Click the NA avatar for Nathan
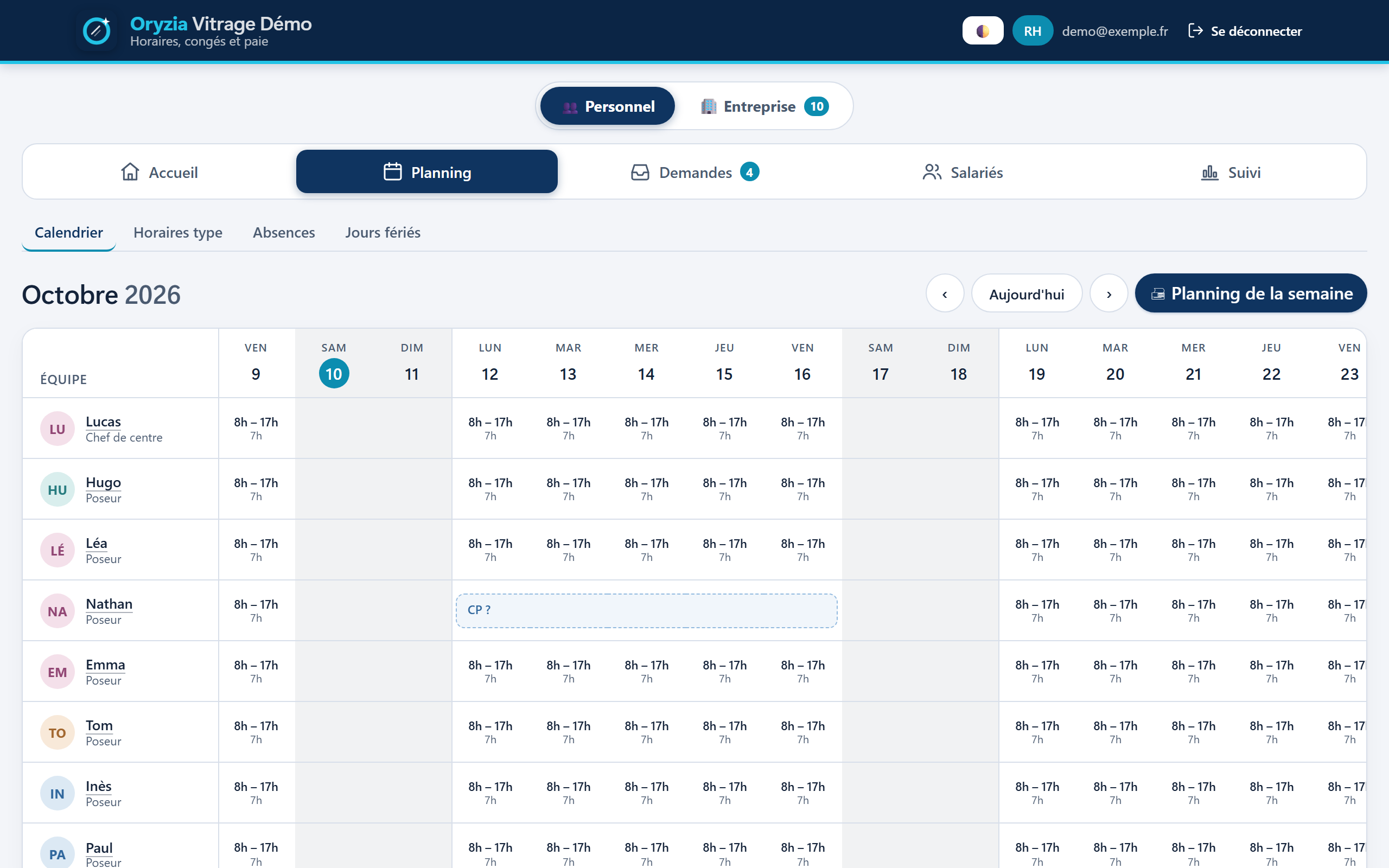 coord(58,611)
